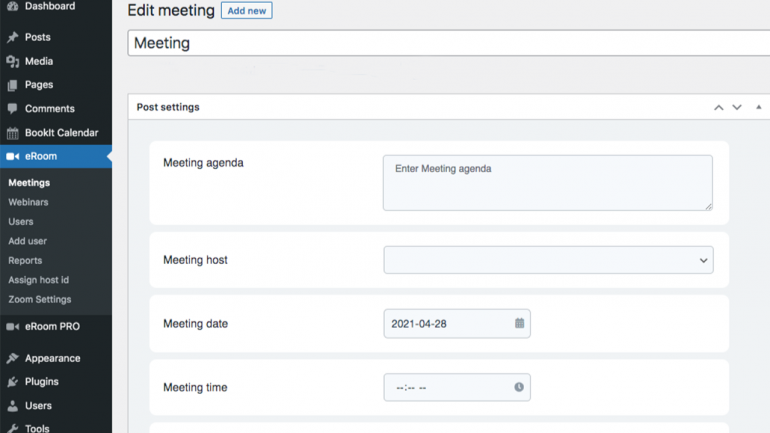Collapse the Post settings panel
The height and width of the screenshot is (433, 770).
click(758, 107)
